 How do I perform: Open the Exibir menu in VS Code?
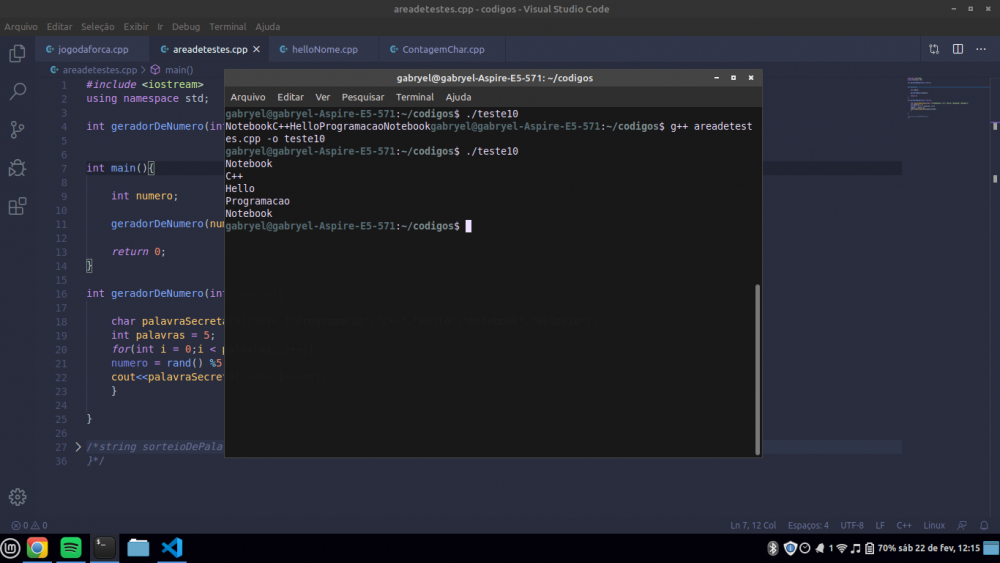click(x=136, y=27)
